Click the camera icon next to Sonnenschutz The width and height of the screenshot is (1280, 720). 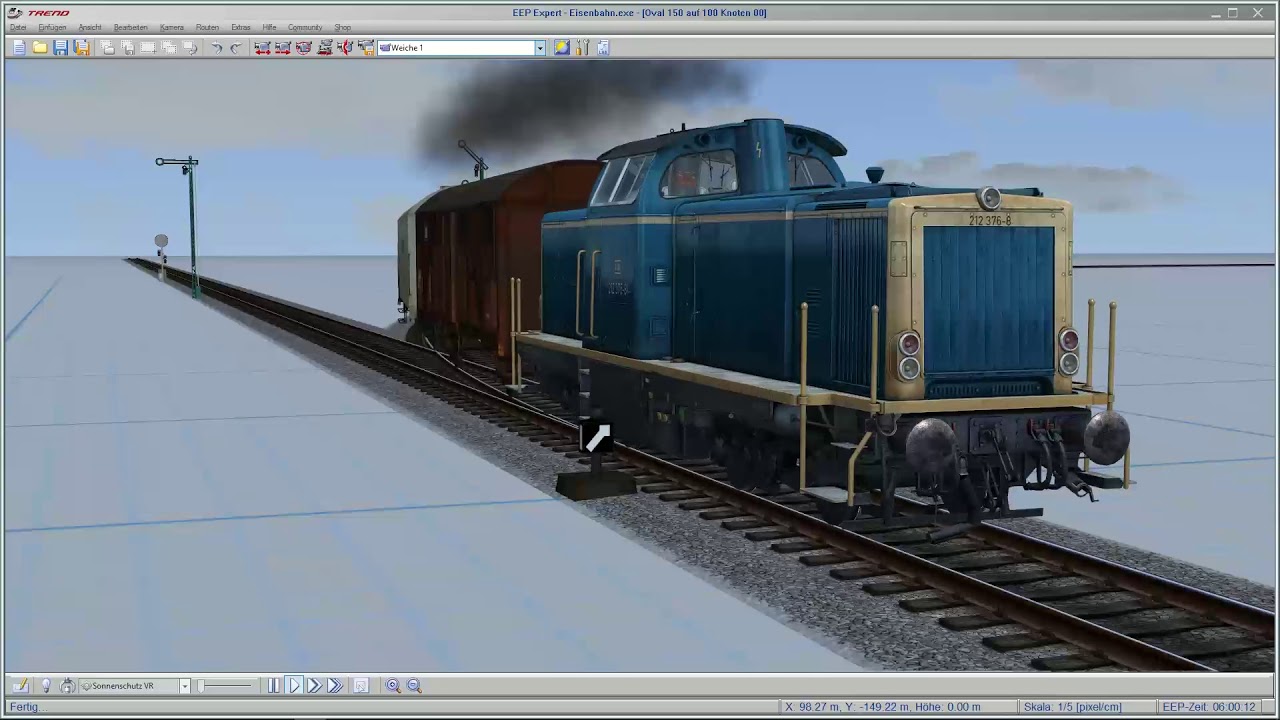click(67, 685)
